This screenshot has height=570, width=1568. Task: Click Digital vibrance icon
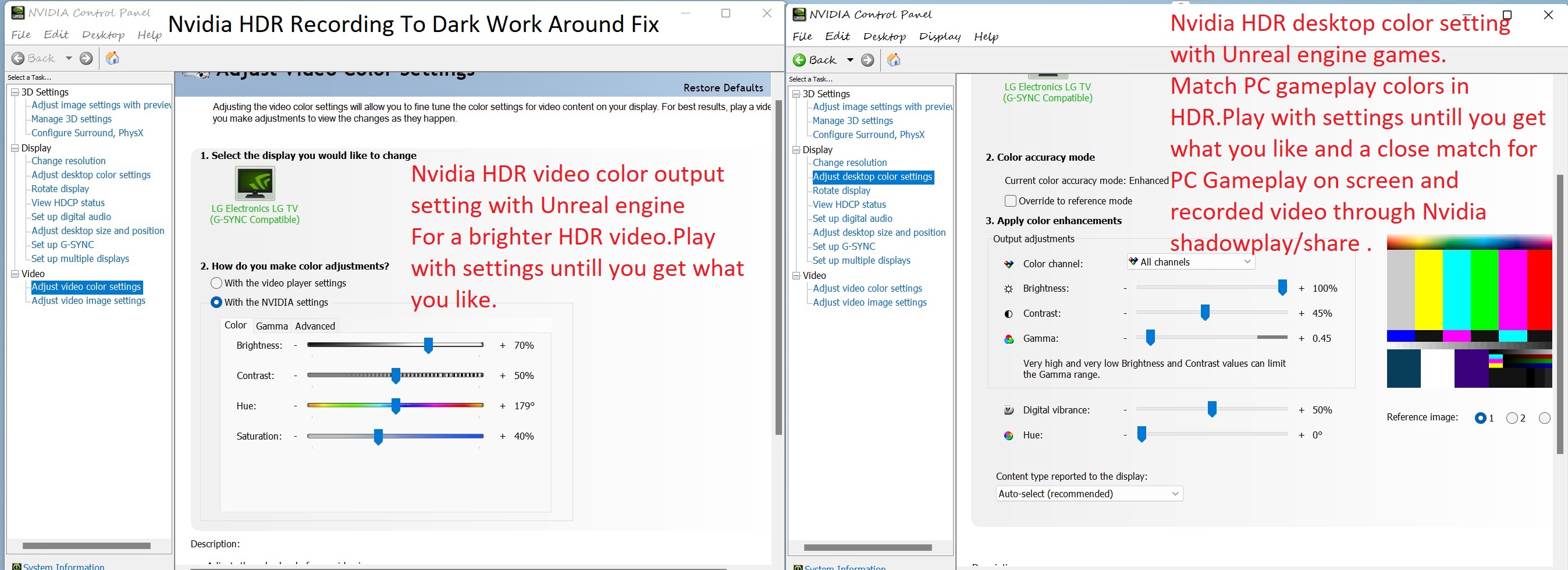coord(1009,410)
